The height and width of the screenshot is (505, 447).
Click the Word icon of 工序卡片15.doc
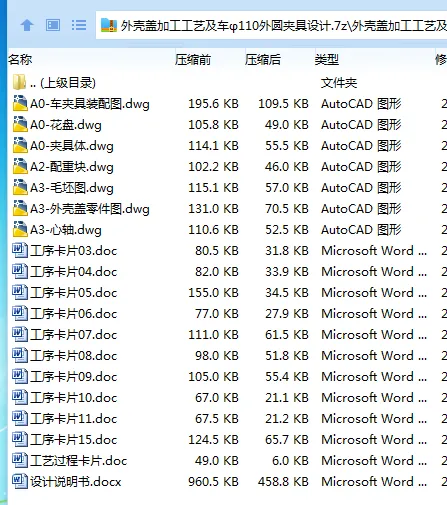point(20,439)
